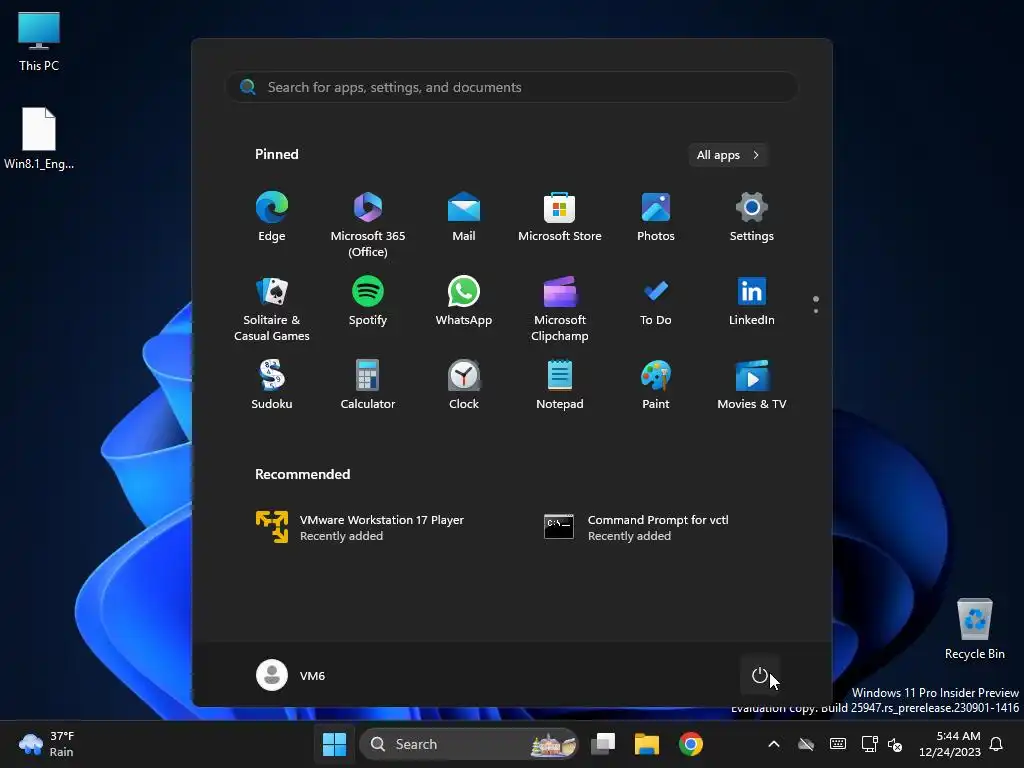The height and width of the screenshot is (768, 1024).
Task: Click the Start menu search field
Action: [x=512, y=87]
